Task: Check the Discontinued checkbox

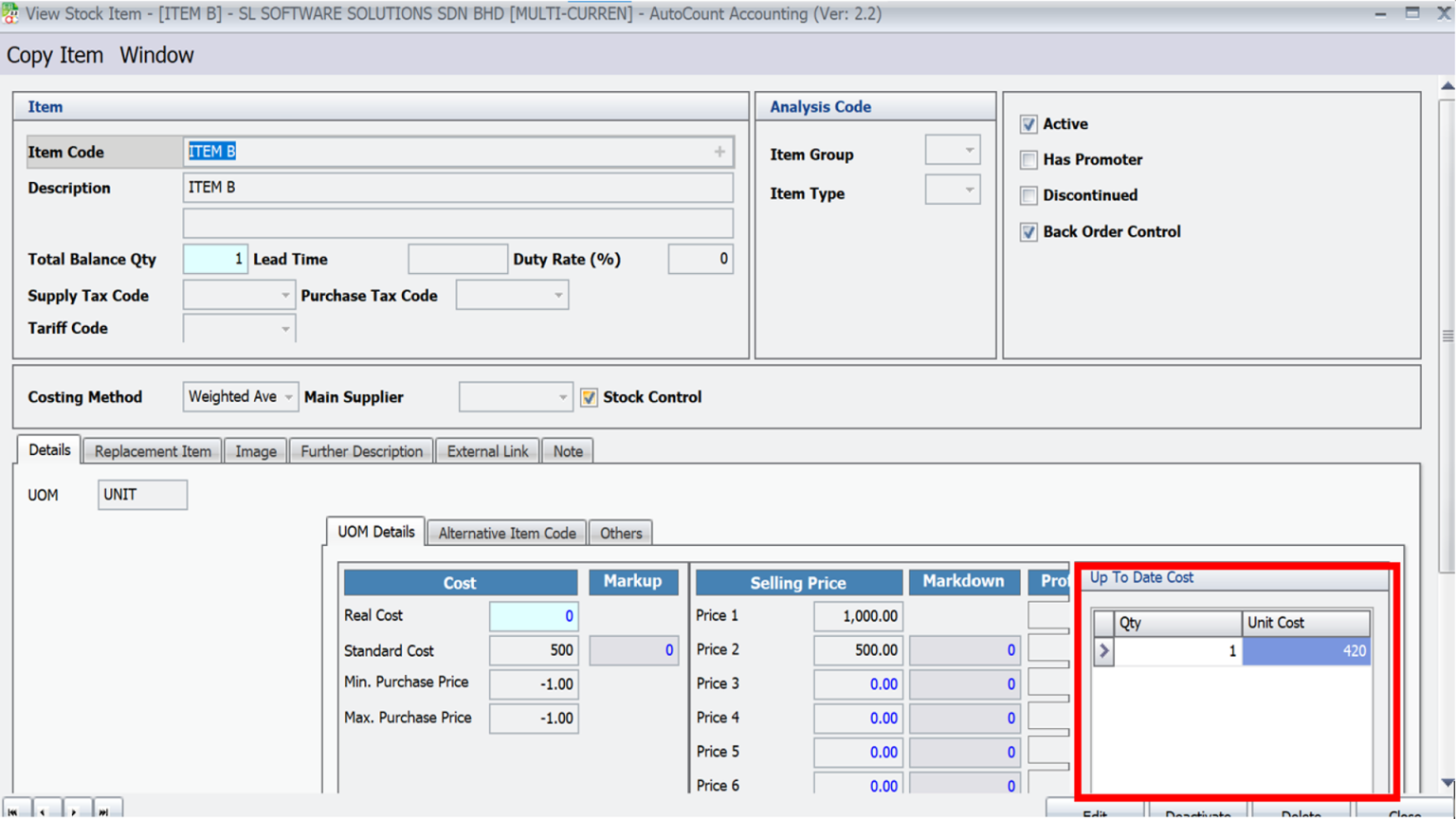Action: point(1028,195)
